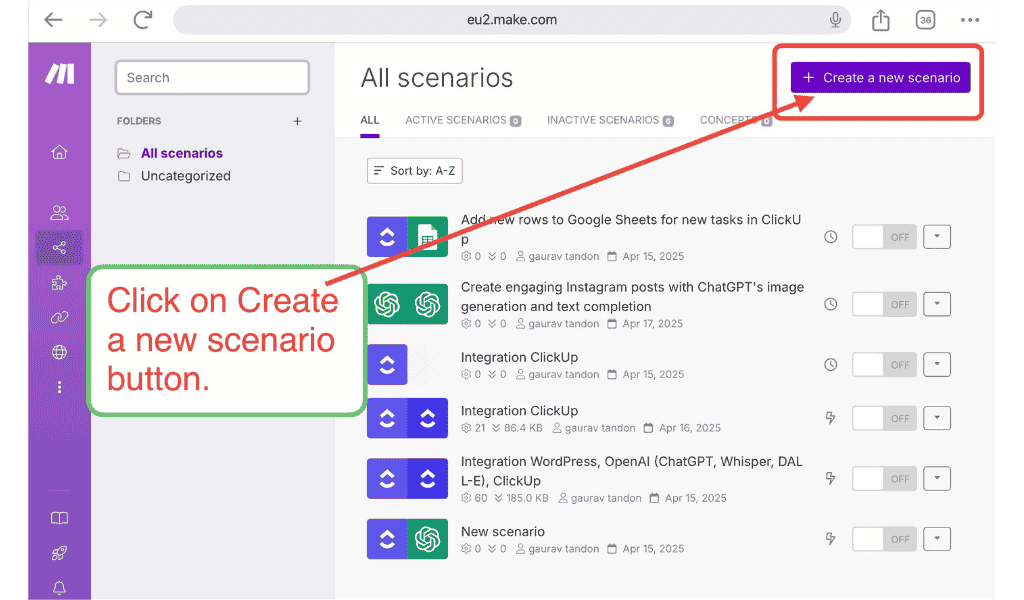Viewport: 1024px width, 600px height.
Task: Click the Apr 17, 2025 date text
Action: tap(652, 324)
